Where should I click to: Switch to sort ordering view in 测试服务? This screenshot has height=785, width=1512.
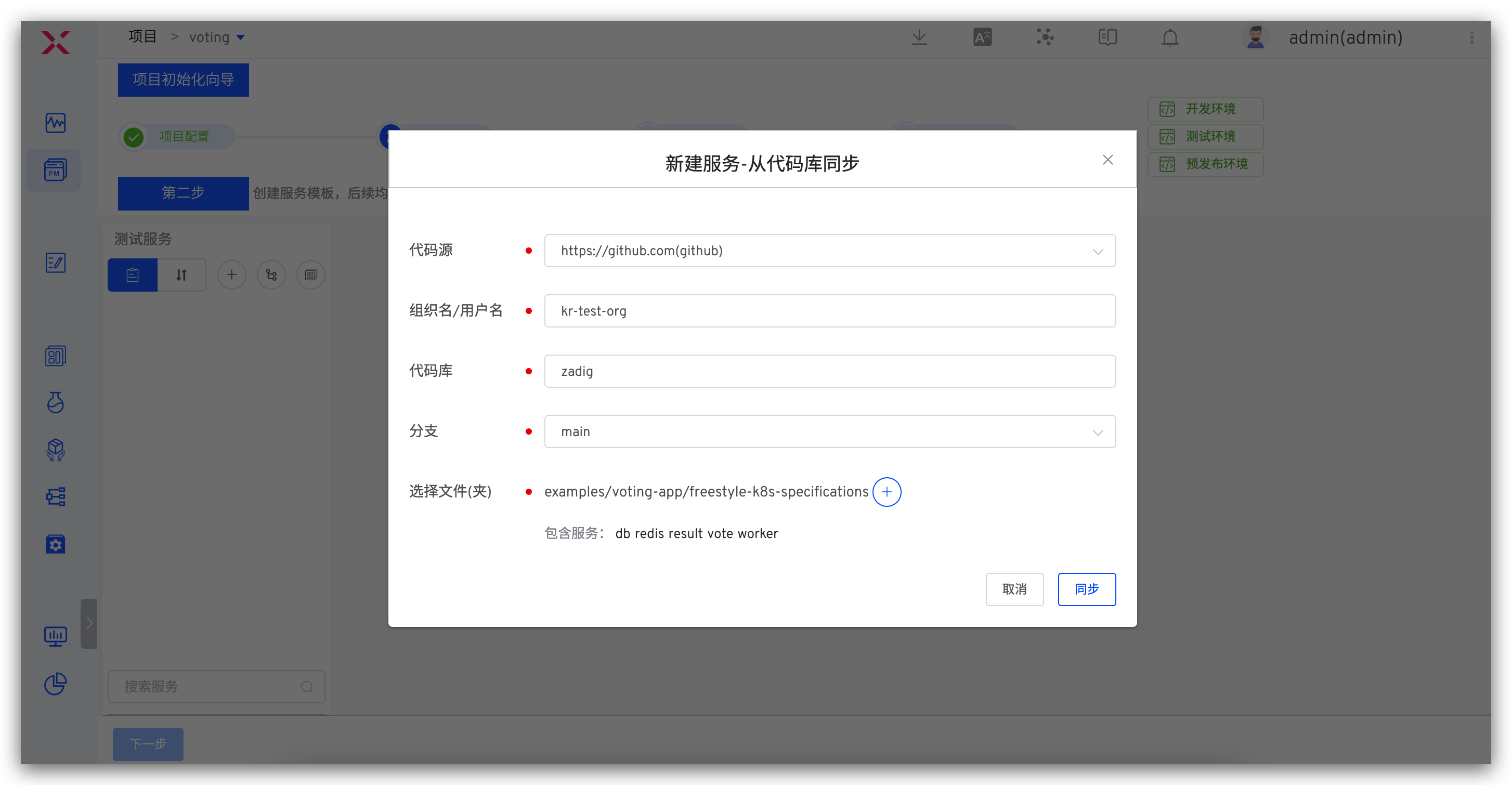tap(181, 274)
